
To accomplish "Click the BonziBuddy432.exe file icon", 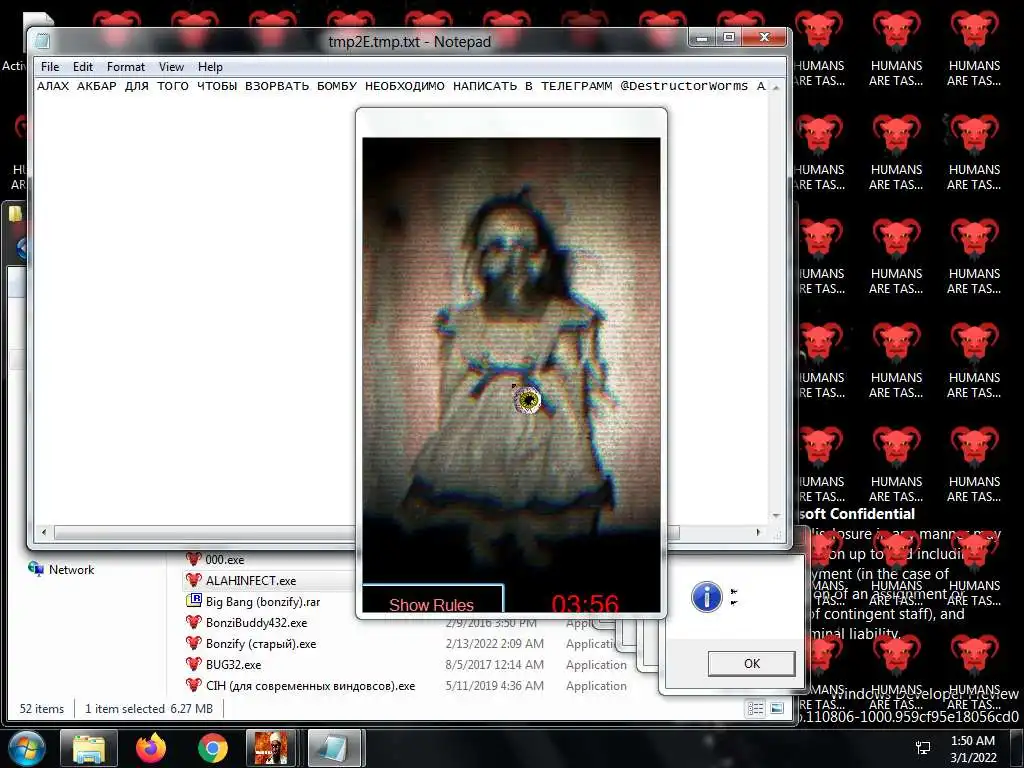I will 193,622.
